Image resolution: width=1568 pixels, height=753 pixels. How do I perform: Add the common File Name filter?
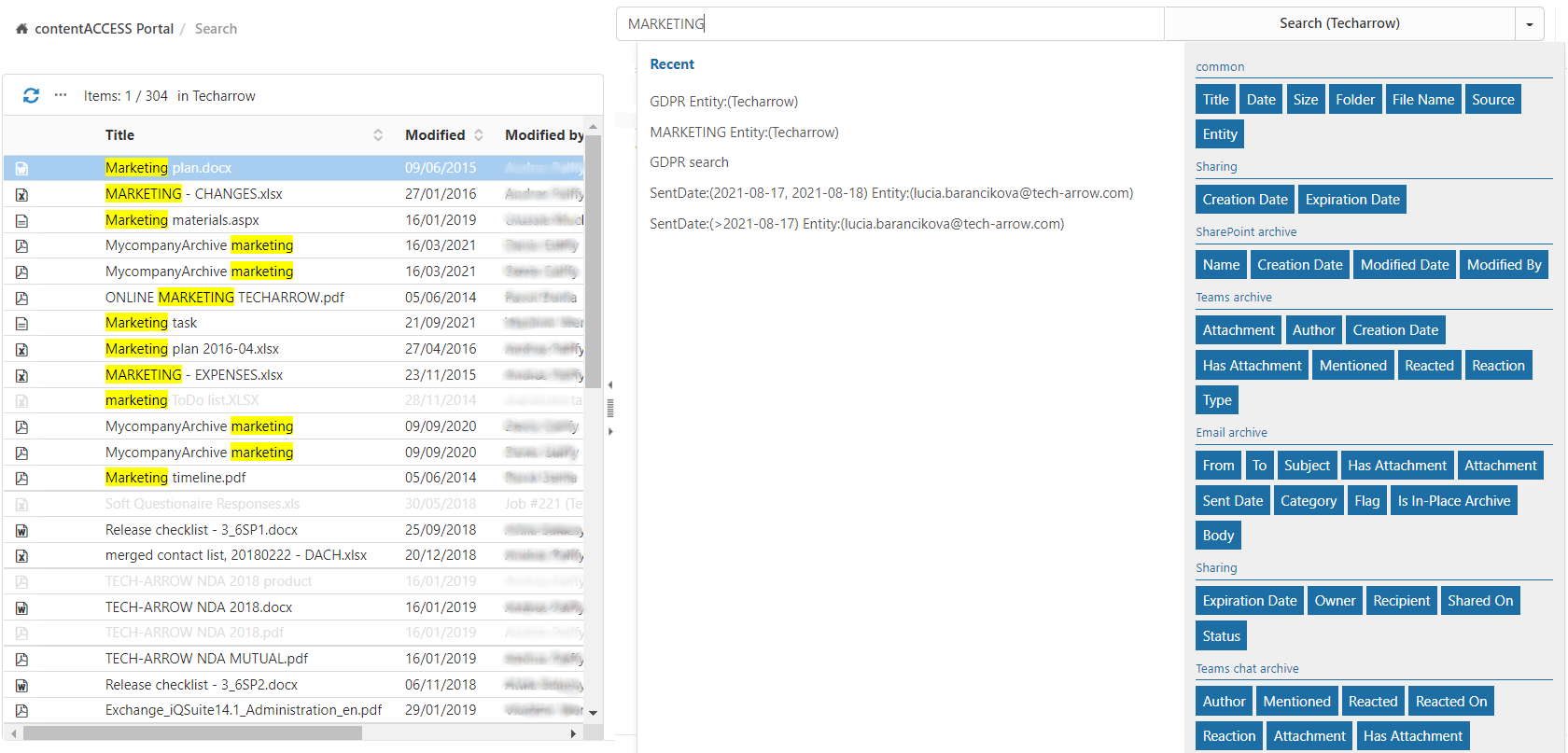tap(1422, 100)
